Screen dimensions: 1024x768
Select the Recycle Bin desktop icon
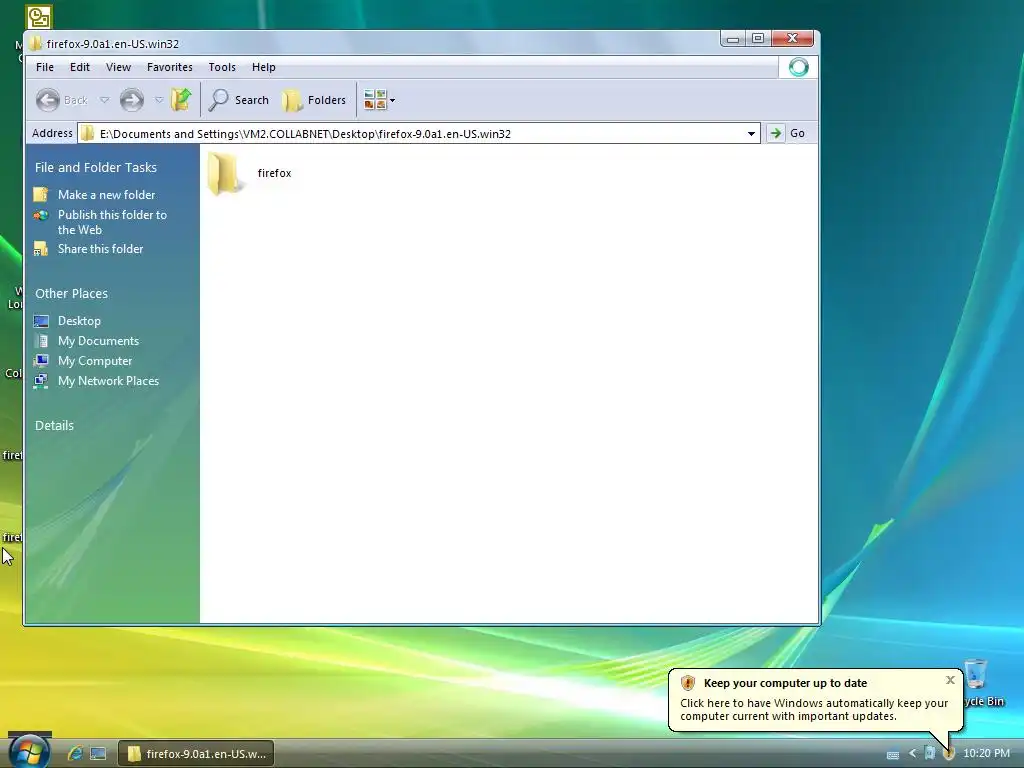pyautogui.click(x=976, y=675)
